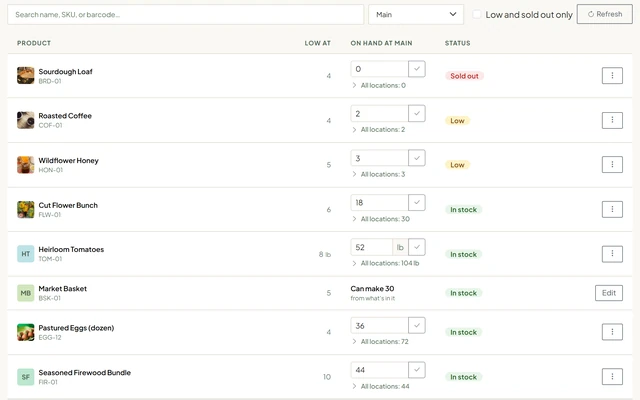Click In stock badge for Cut Flower Bunch

point(463,210)
